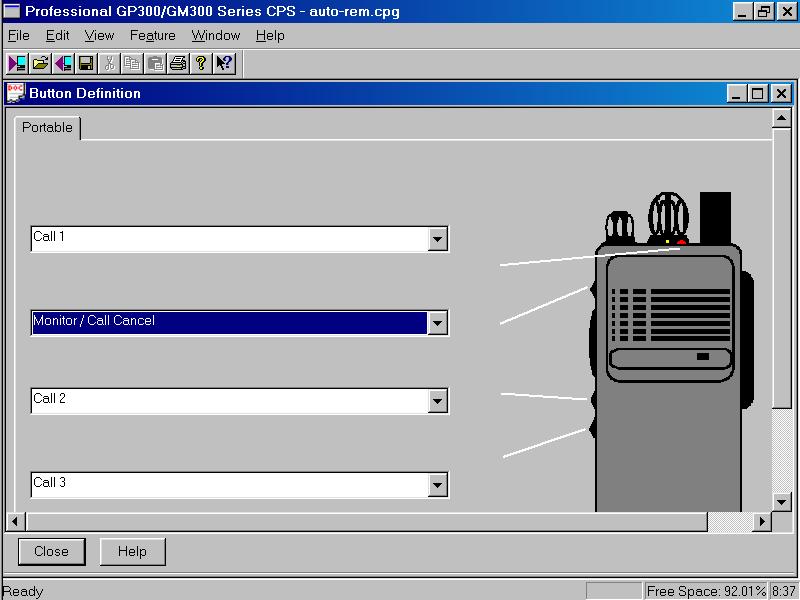This screenshot has width=800, height=600.
Task: Click the 8:37 clock in status bar
Action: coord(784,591)
